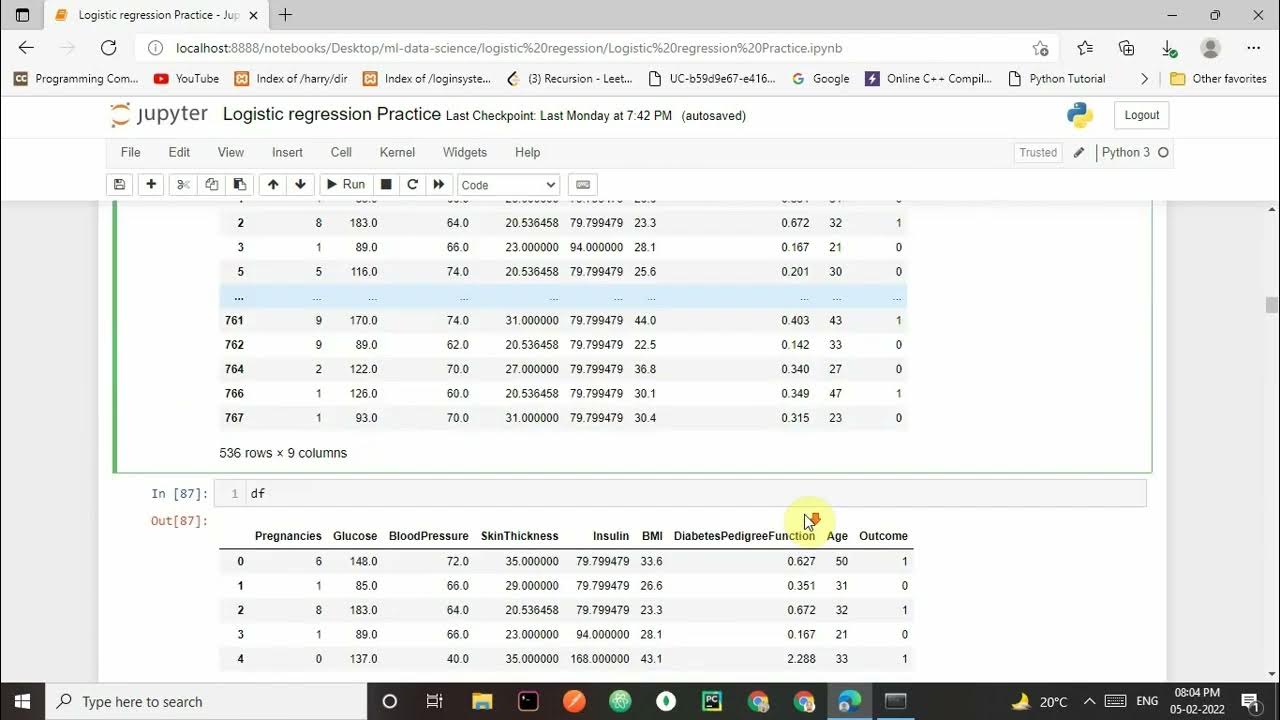
Task: Open Task View on the taskbar
Action: tap(435, 701)
